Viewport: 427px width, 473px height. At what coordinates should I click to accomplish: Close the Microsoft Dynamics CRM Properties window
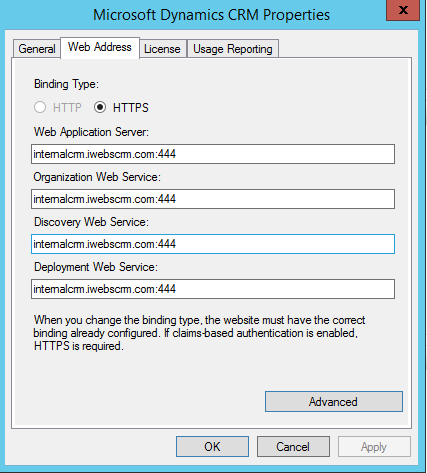click(x=403, y=10)
